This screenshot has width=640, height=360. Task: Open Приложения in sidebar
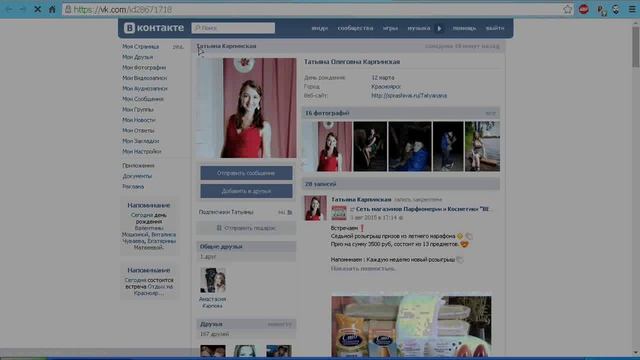(x=138, y=166)
